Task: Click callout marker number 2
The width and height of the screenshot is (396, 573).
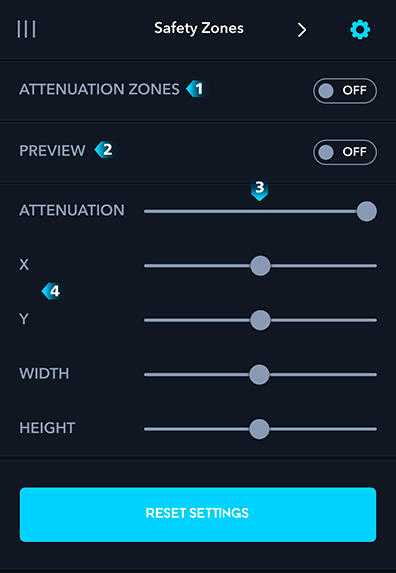Action: (104, 150)
